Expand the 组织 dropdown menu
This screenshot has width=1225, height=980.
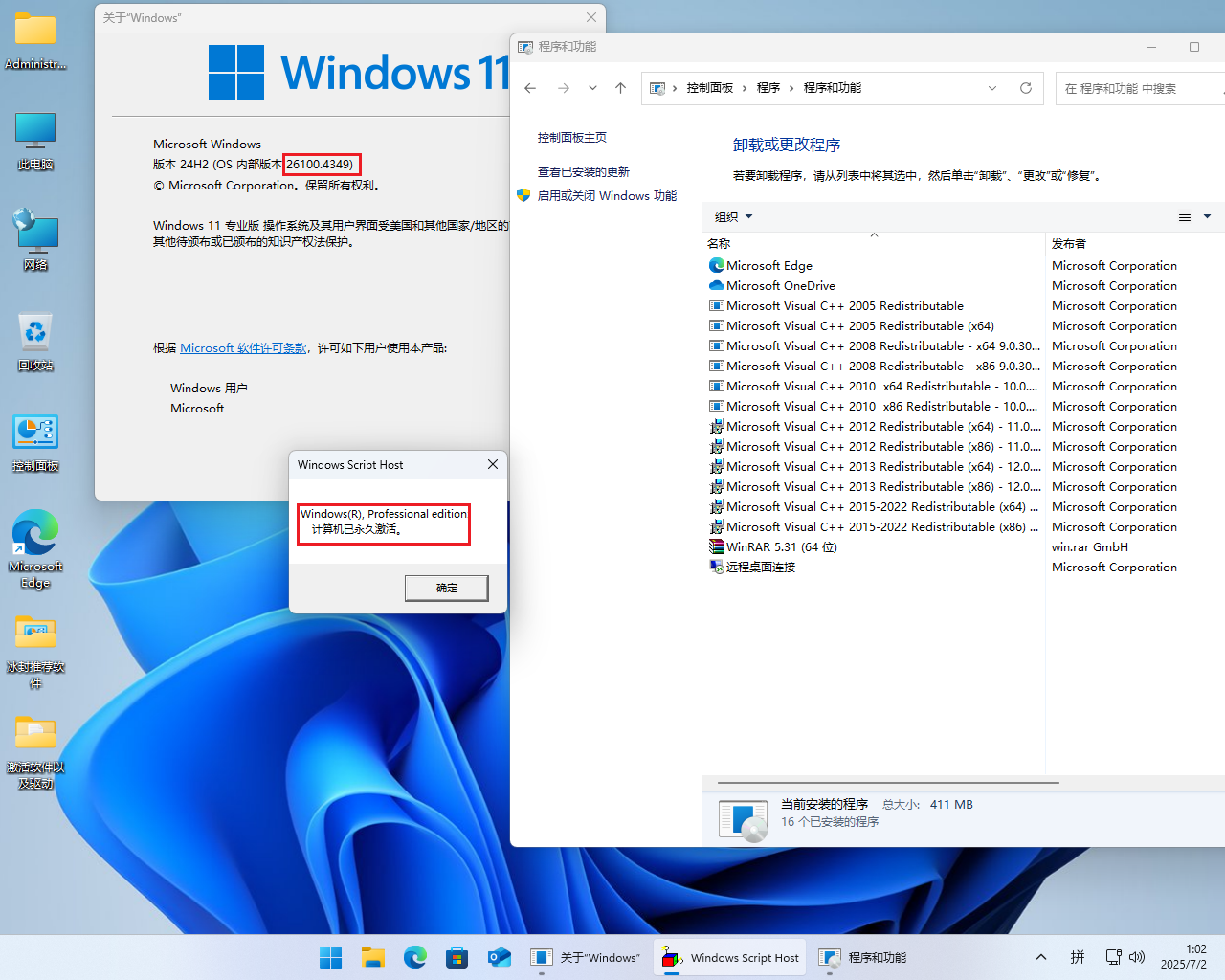[x=733, y=217]
